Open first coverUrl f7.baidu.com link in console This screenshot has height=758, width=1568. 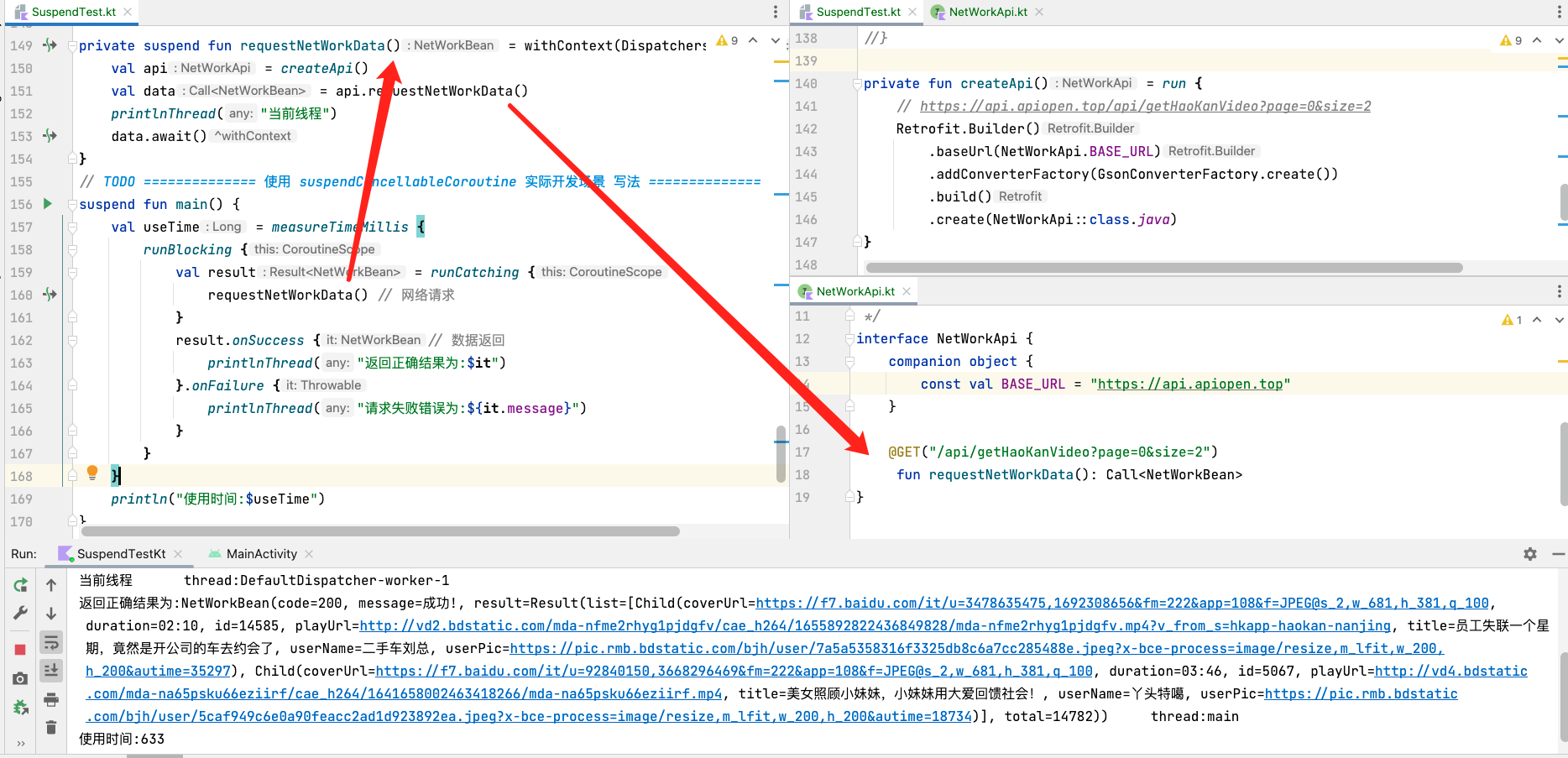pyautogui.click(x=1121, y=603)
